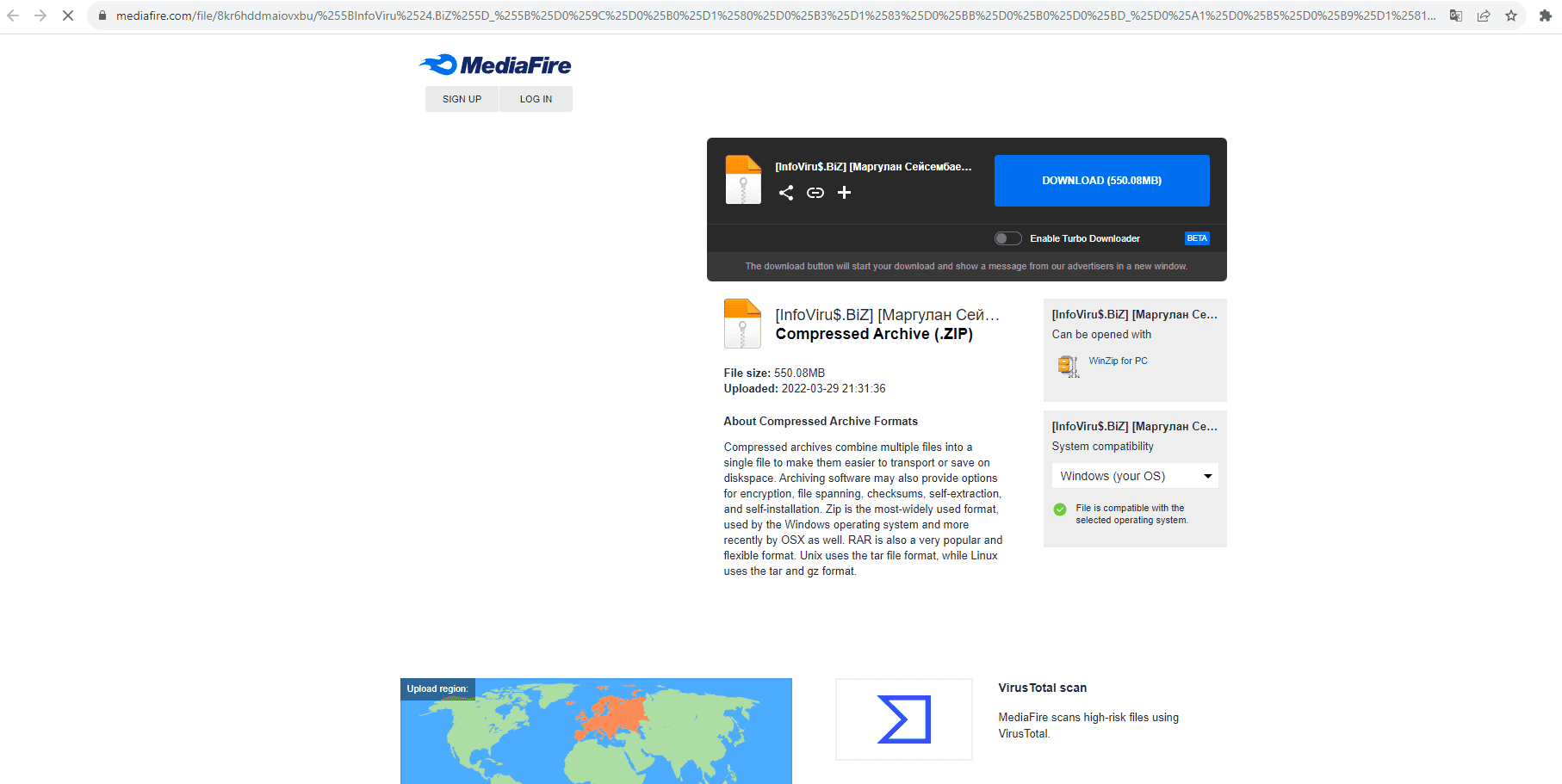
Task: Click the share page icon in address bar
Action: pyautogui.click(x=1484, y=15)
